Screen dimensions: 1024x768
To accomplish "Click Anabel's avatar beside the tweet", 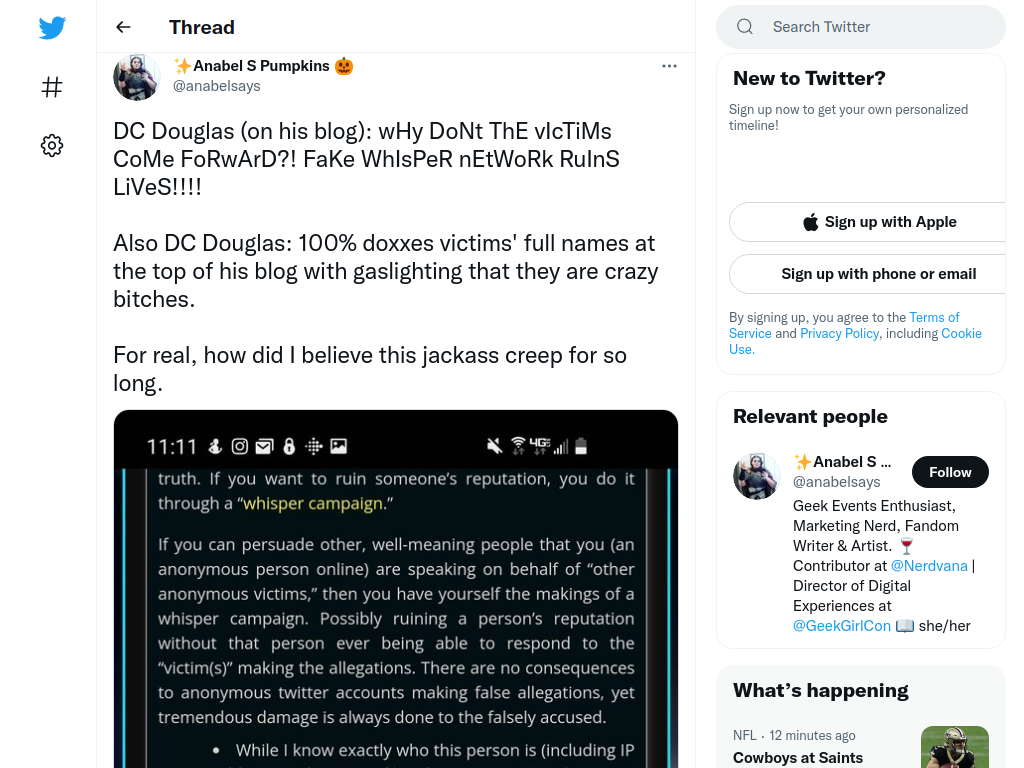I will [136, 77].
